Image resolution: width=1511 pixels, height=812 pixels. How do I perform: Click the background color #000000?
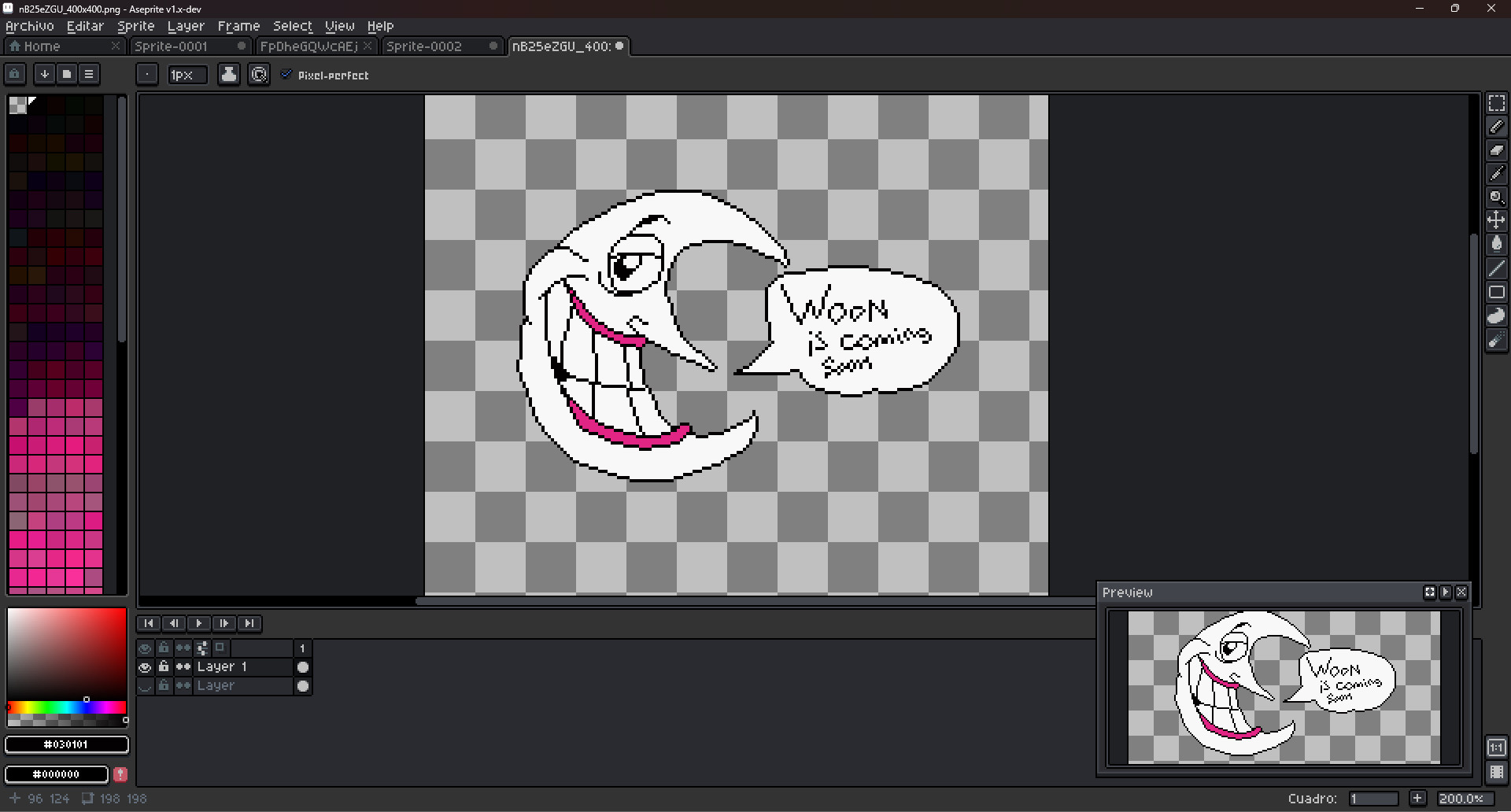(57, 774)
